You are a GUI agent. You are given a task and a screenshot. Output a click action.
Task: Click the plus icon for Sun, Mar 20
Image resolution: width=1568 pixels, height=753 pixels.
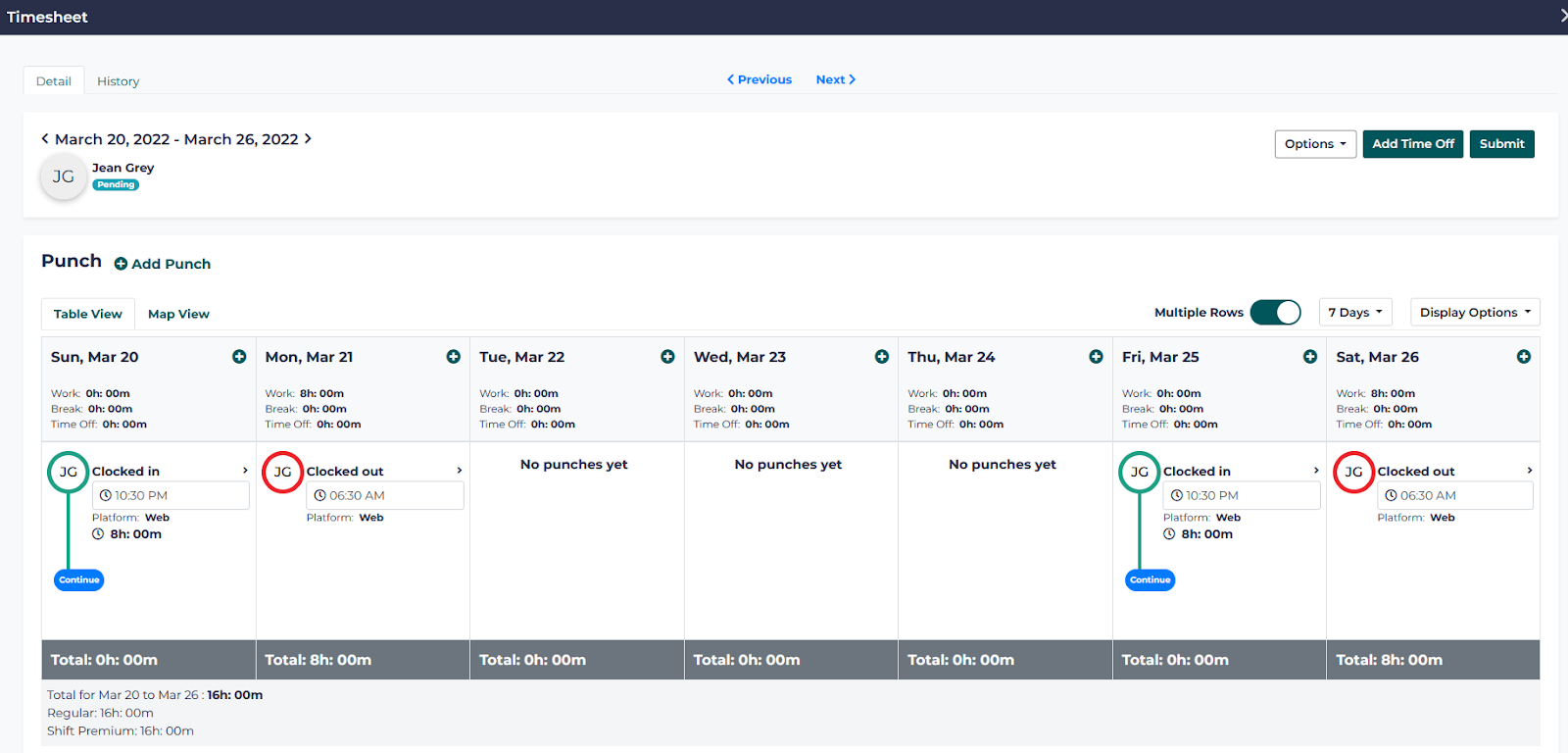[239, 357]
